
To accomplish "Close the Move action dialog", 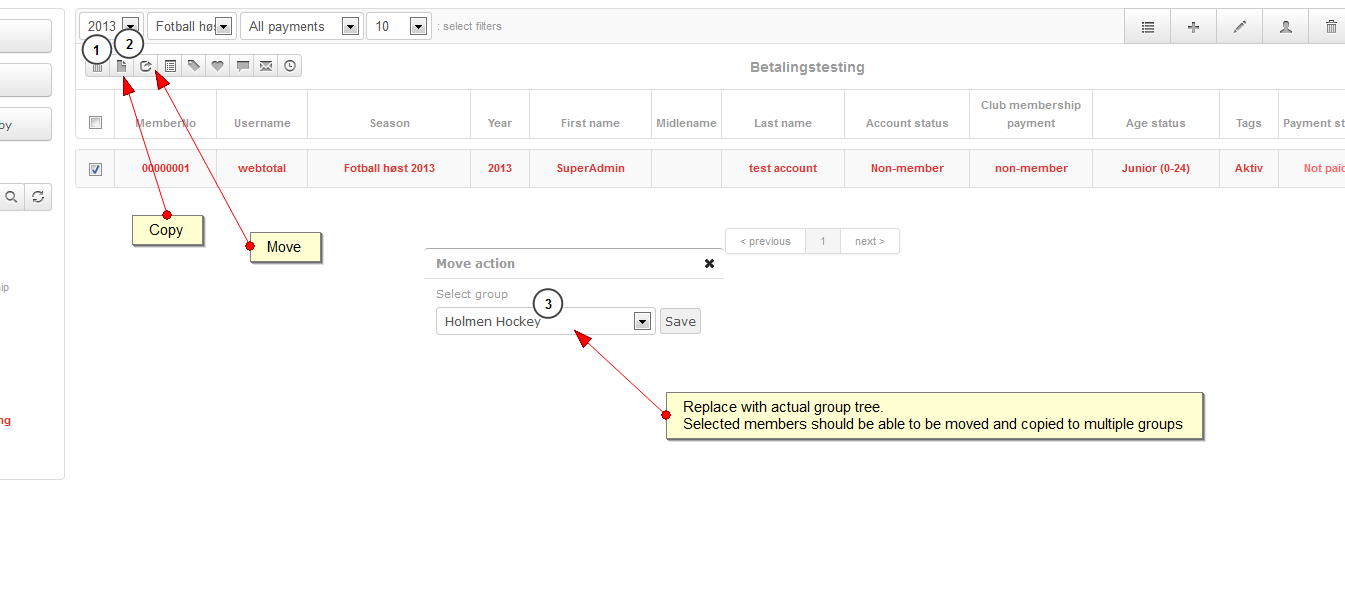I will pyautogui.click(x=709, y=264).
